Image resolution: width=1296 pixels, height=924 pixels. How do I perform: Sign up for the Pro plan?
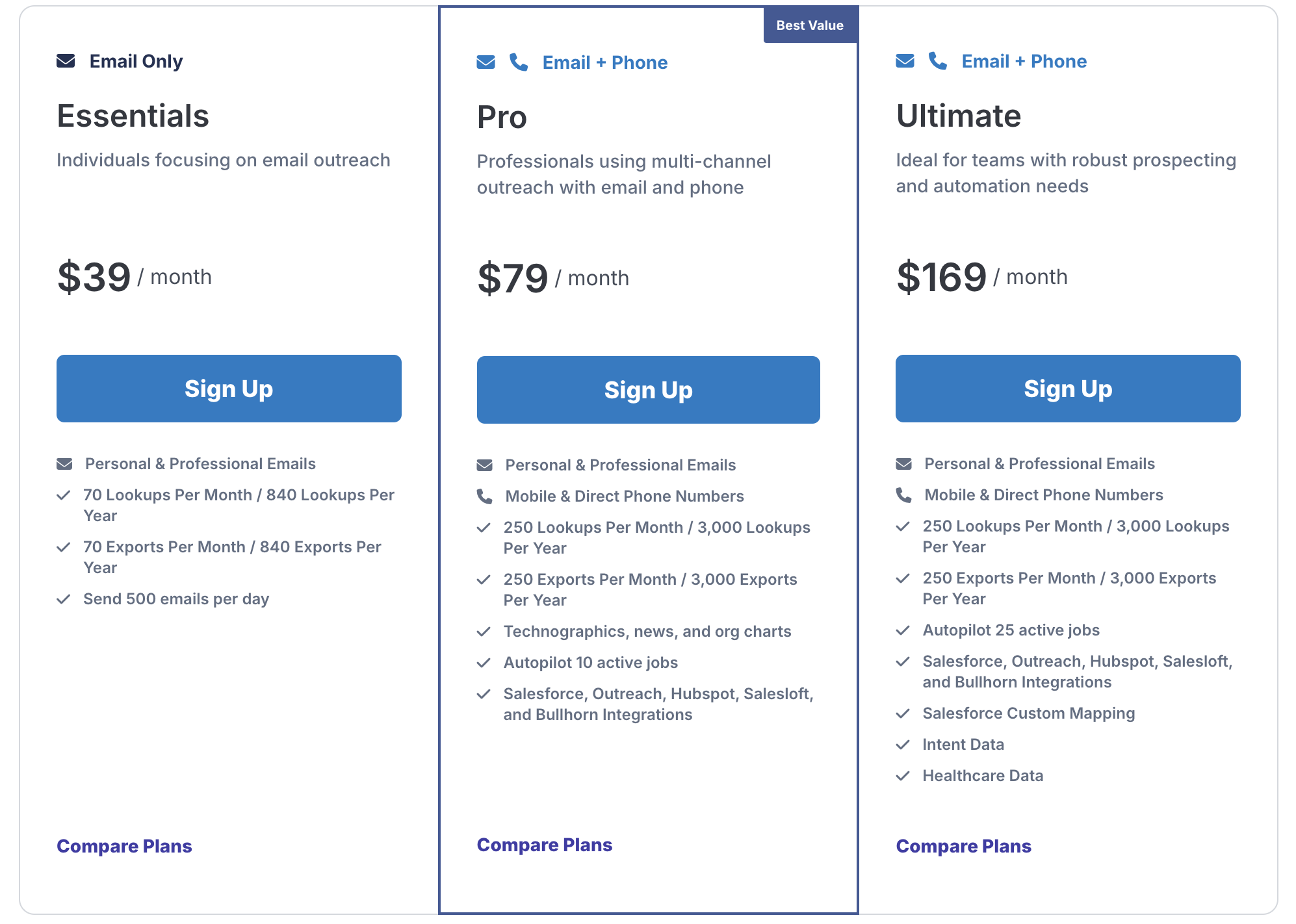648,390
